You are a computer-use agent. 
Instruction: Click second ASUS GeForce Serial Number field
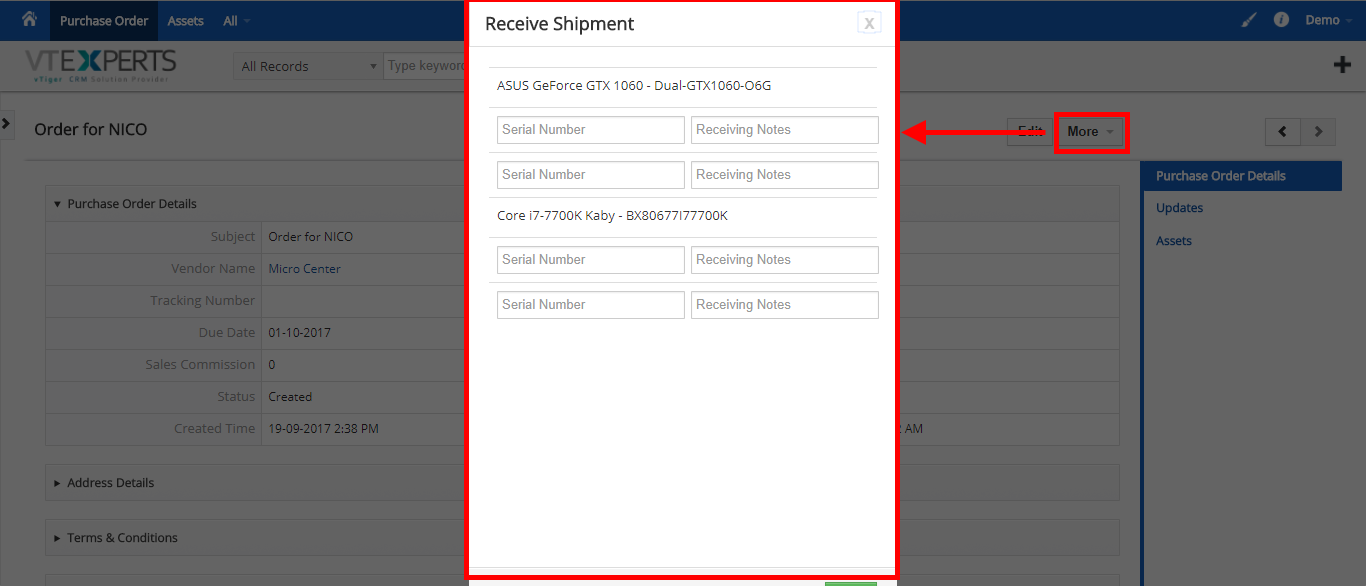pos(591,175)
